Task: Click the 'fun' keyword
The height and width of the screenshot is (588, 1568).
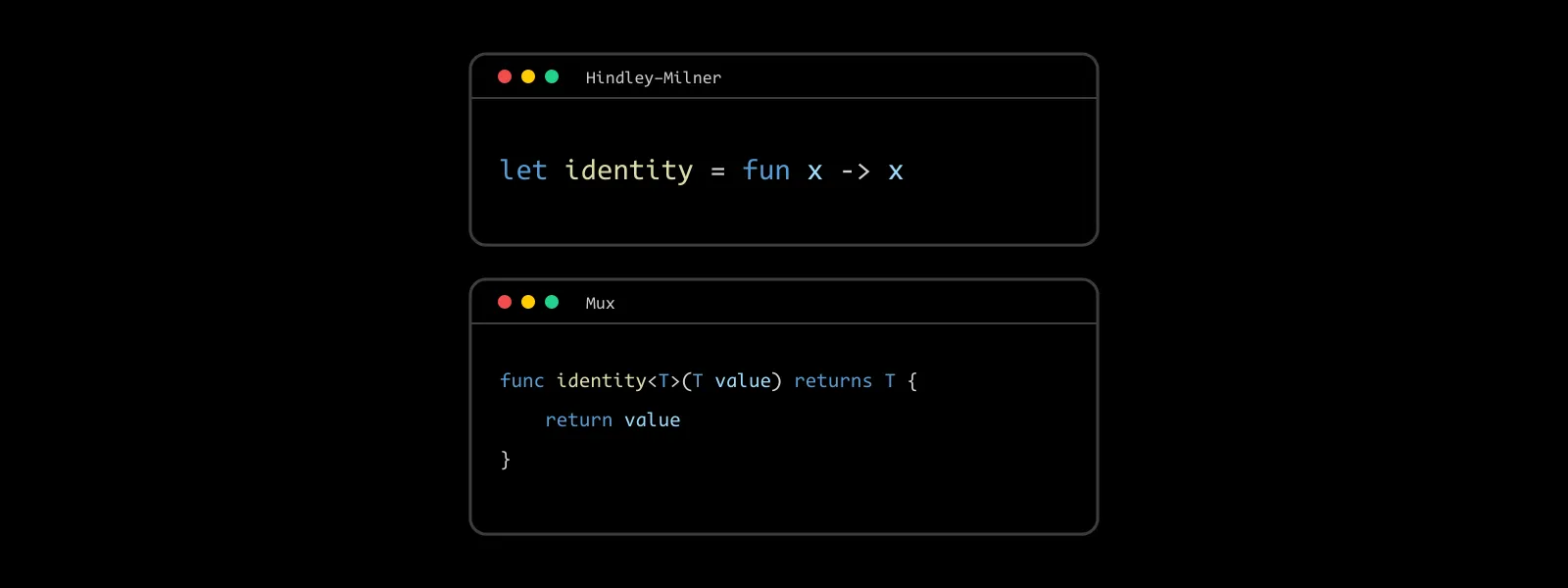Action: [x=766, y=171]
